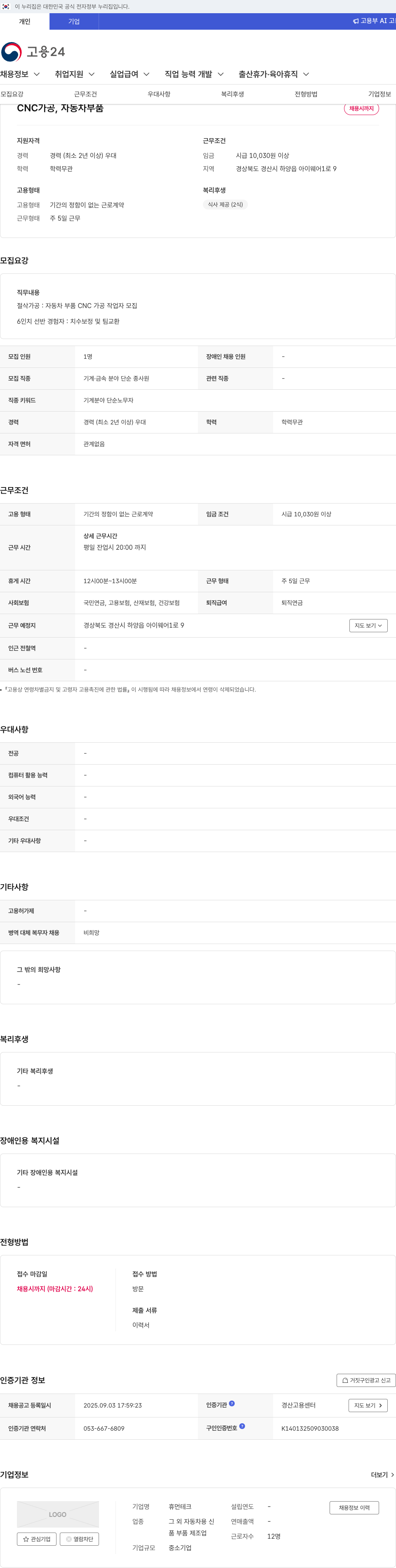
Task: Open the 더보기 link in 기업정보
Action: pyautogui.click(x=383, y=1475)
